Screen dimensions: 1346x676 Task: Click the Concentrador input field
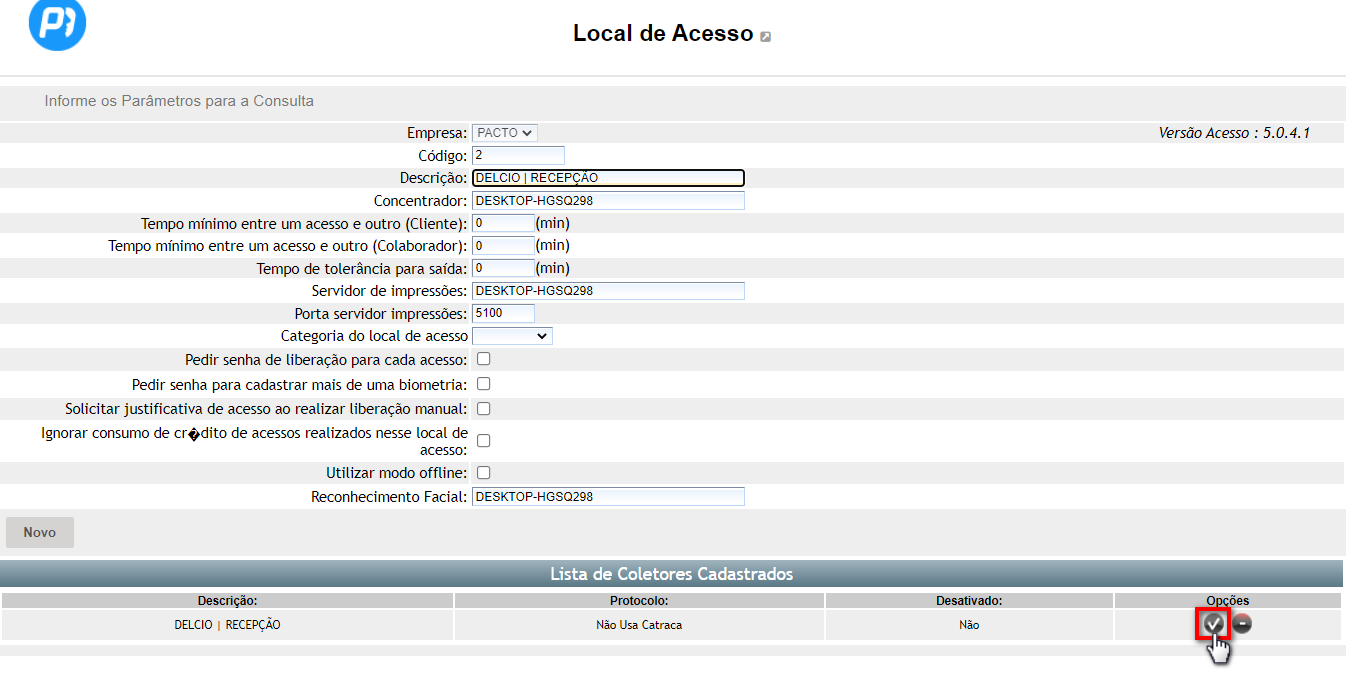(608, 201)
